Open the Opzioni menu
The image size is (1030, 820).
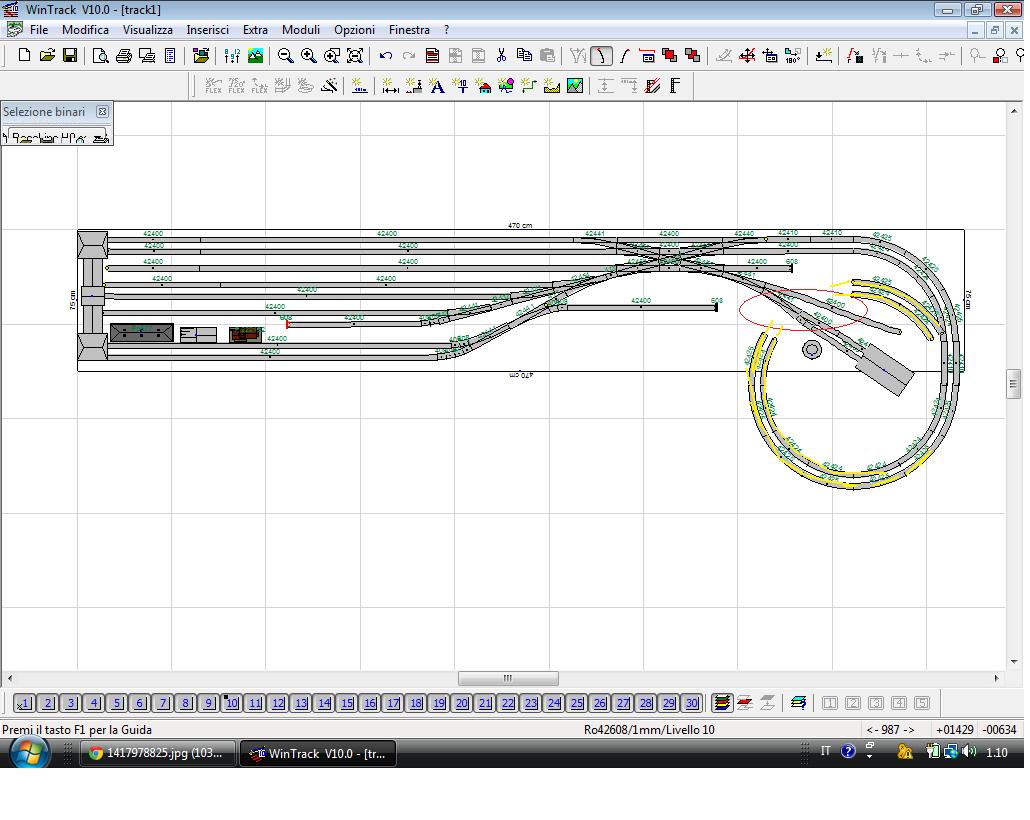(x=354, y=30)
